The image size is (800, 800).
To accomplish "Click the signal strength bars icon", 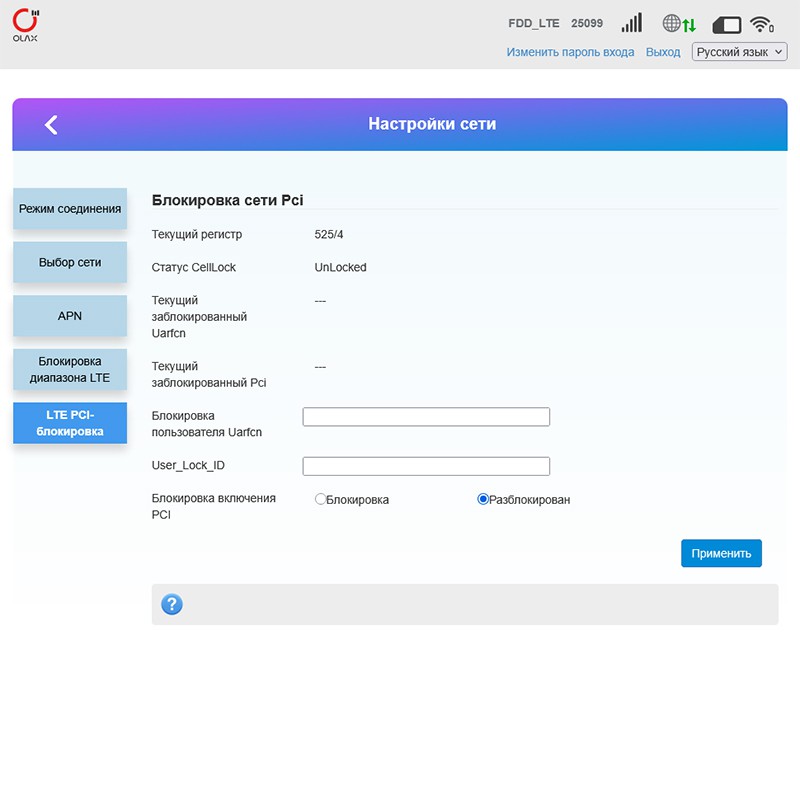I will pyautogui.click(x=631, y=24).
